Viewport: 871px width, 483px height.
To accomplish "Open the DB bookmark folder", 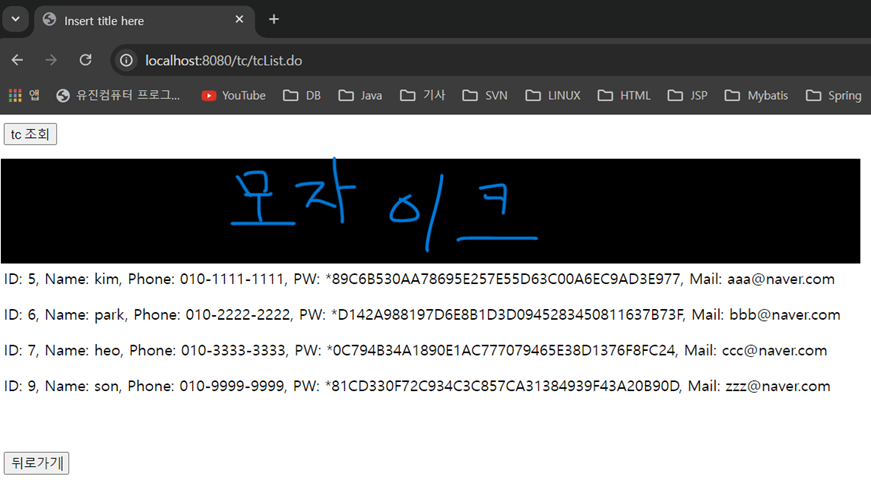I will [x=302, y=96].
